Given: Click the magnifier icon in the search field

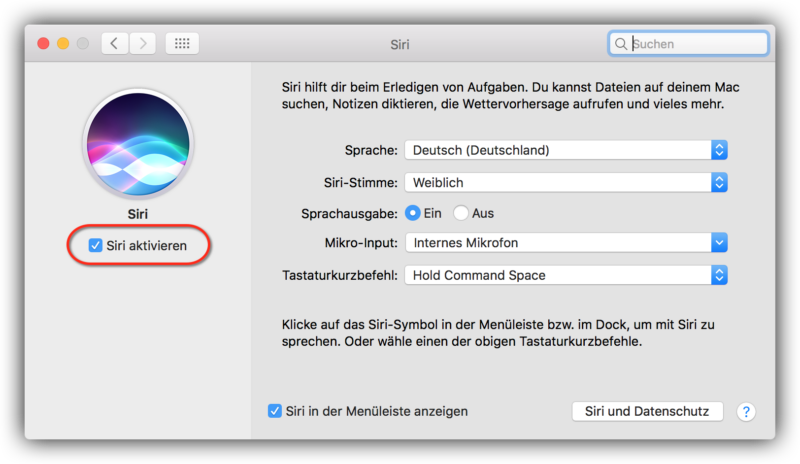Looking at the screenshot, I should pyautogui.click(x=620, y=44).
